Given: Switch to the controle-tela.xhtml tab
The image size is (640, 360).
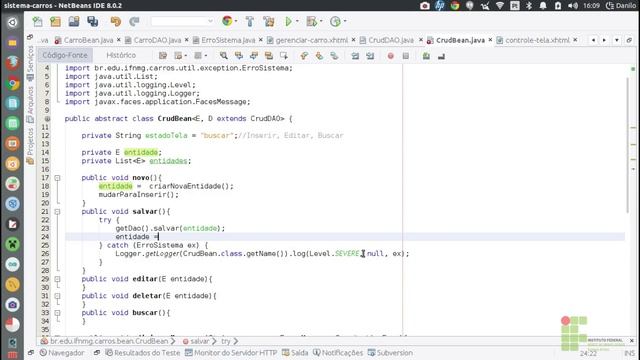Looking at the screenshot, I should (537, 40).
